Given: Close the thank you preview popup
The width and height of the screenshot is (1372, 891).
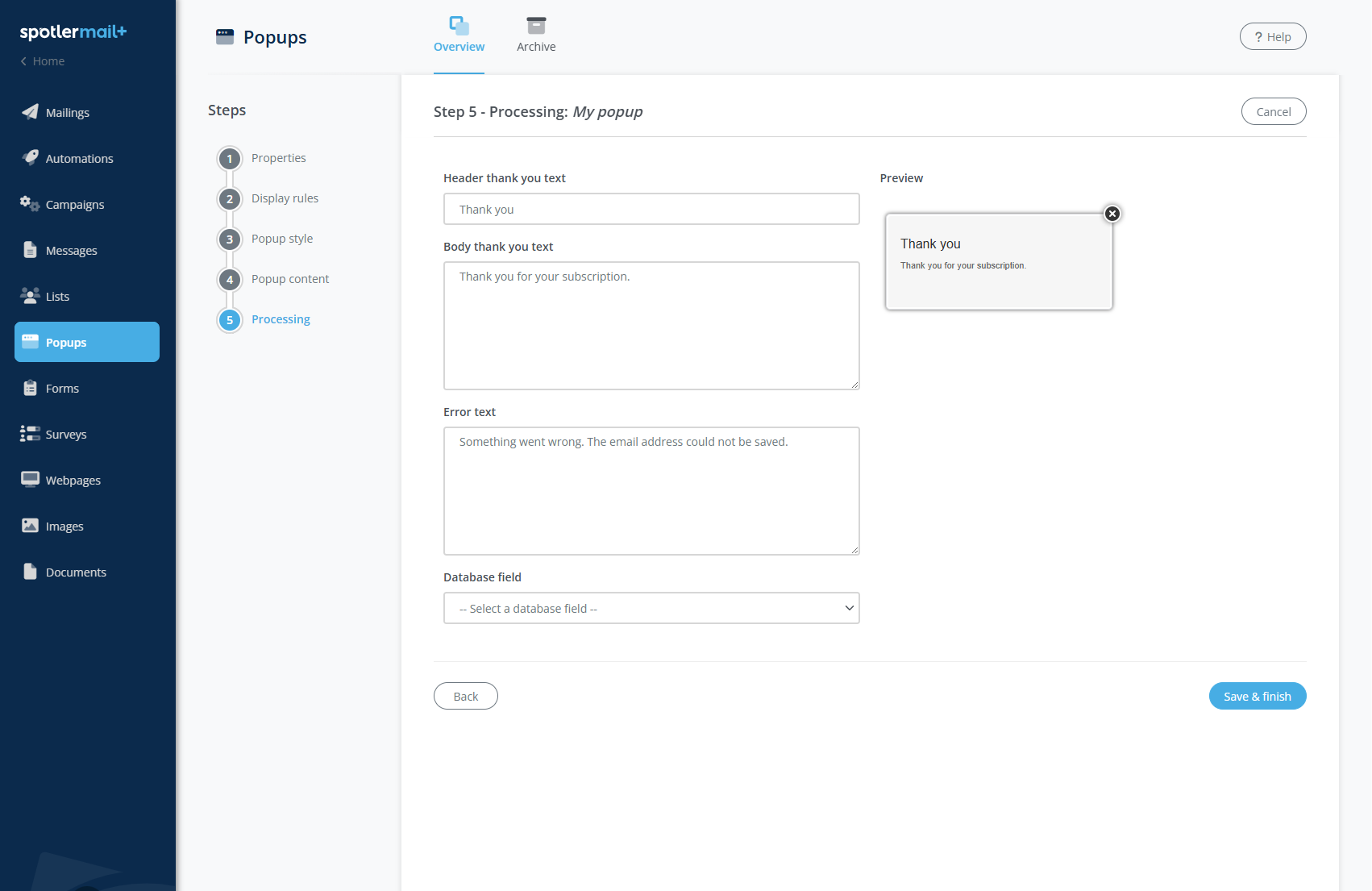Looking at the screenshot, I should pyautogui.click(x=1112, y=214).
